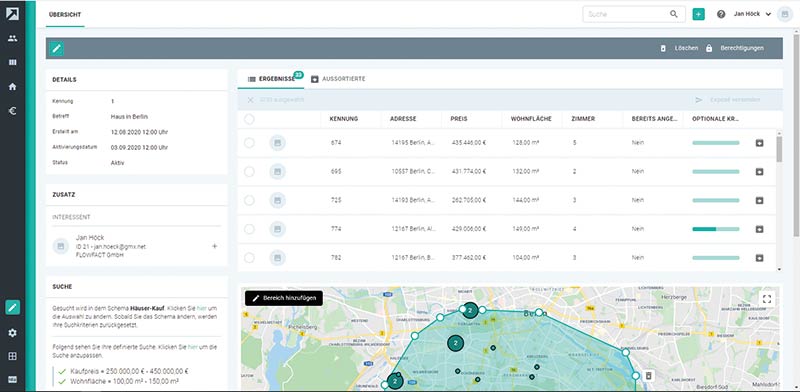Open property icon of row 782

click(278, 258)
